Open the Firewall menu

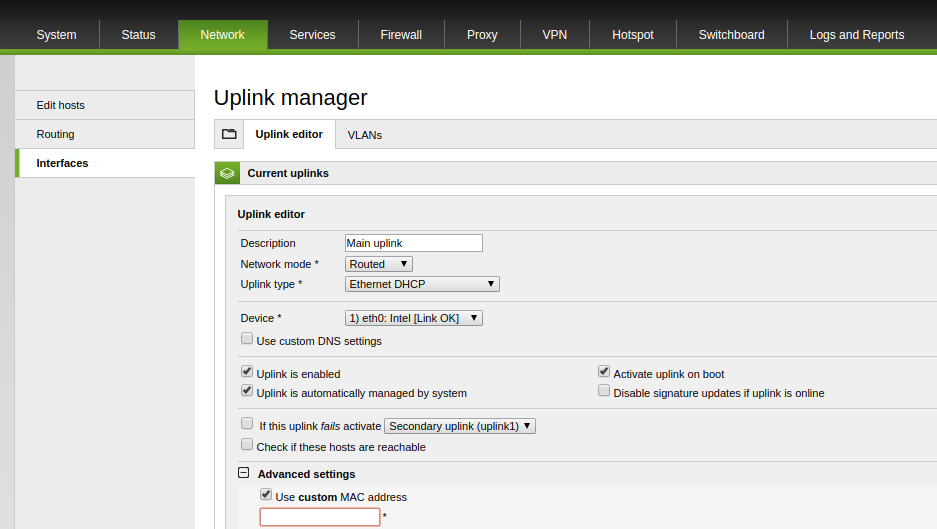point(401,35)
